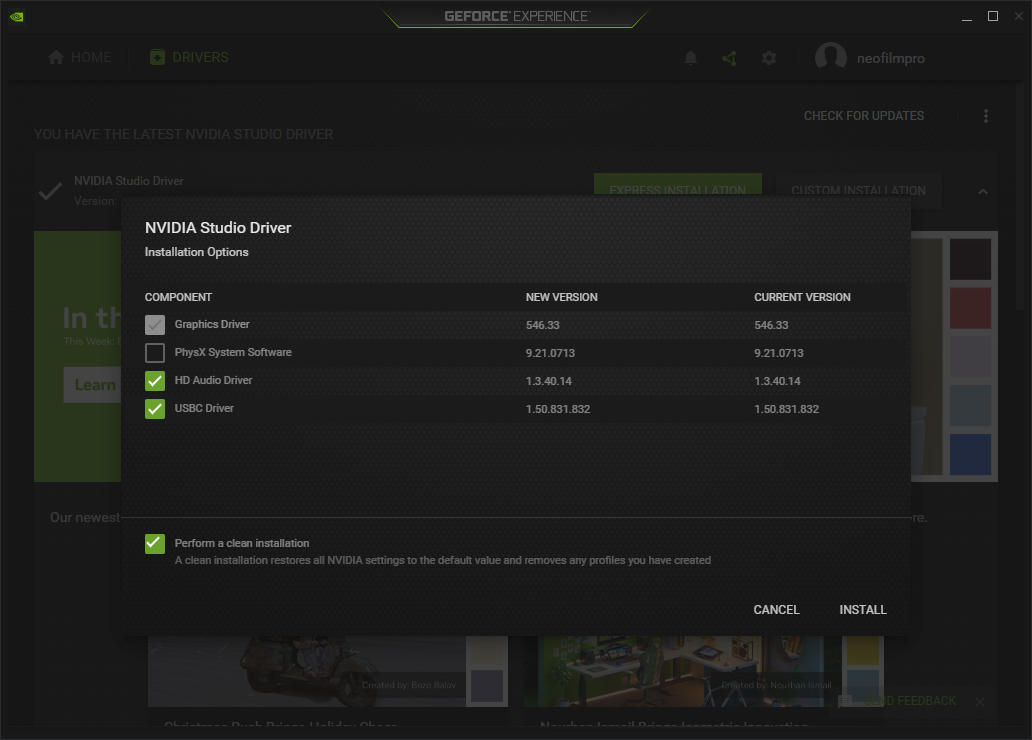Image resolution: width=1032 pixels, height=740 pixels.
Task: Click Graphics Driver new version 546.33
Action: coord(542,325)
